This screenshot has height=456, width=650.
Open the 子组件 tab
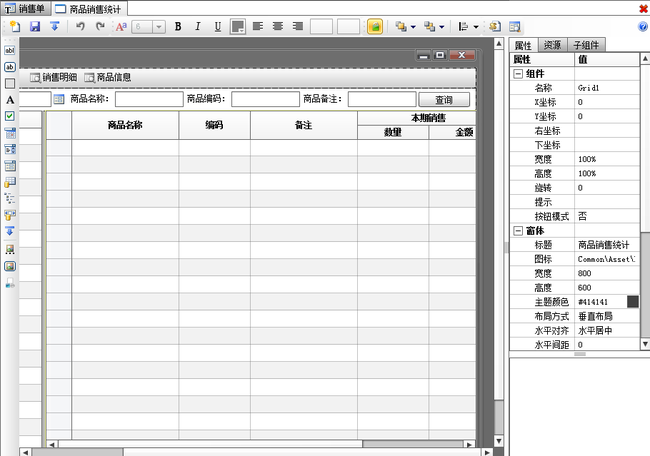(x=586, y=45)
